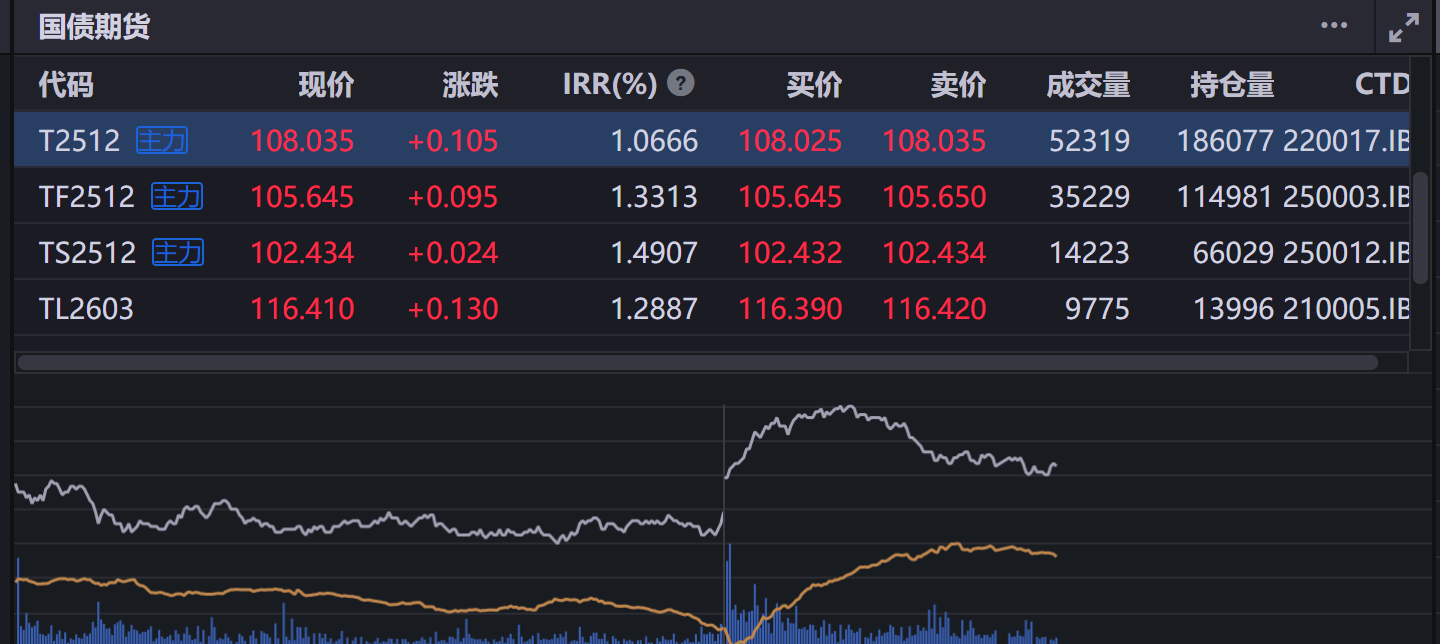Click the horizontal scrollbar under the table
The width and height of the screenshot is (1440, 644).
coord(698,362)
